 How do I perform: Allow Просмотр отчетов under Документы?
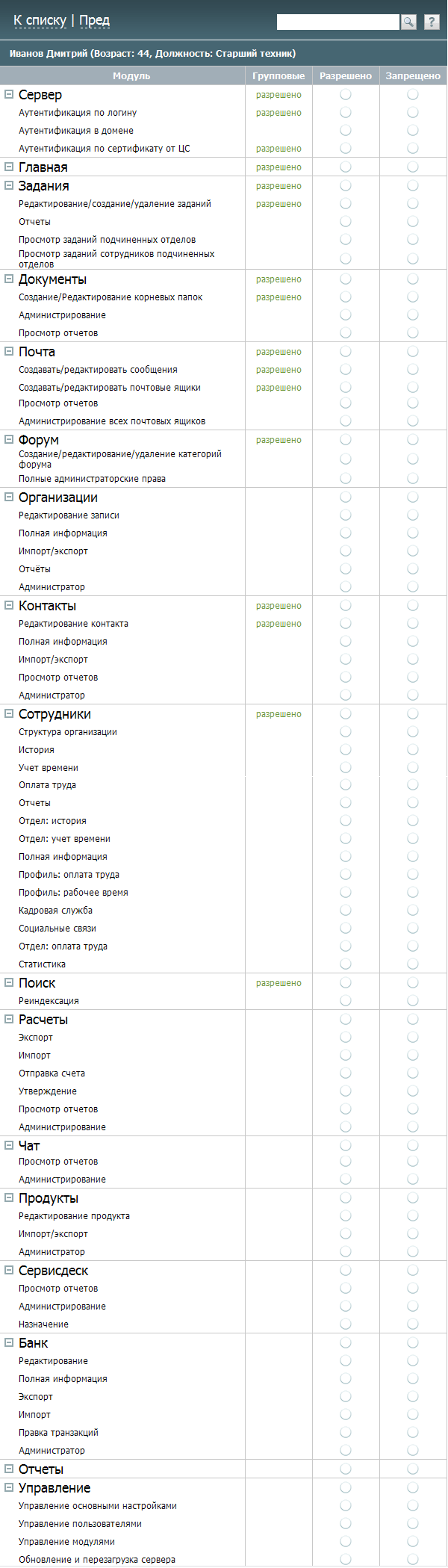(x=346, y=333)
